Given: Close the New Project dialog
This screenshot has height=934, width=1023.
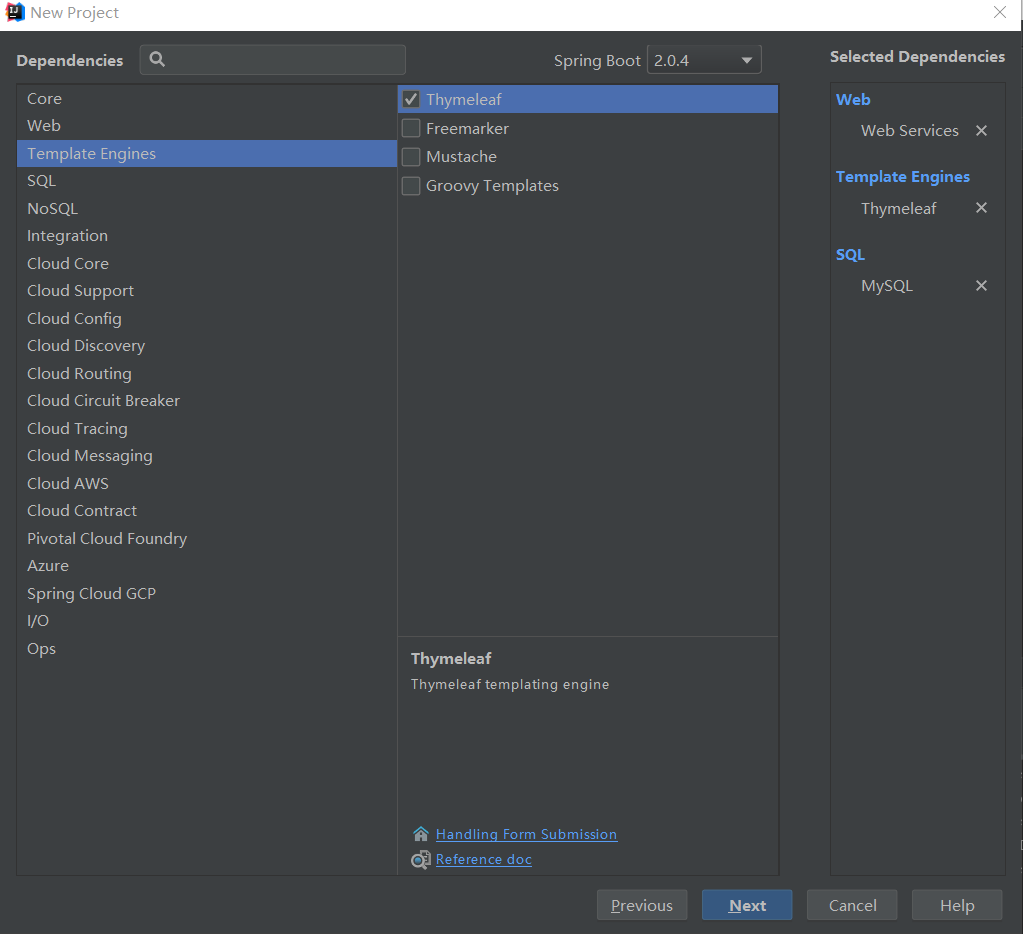Looking at the screenshot, I should tap(999, 13).
